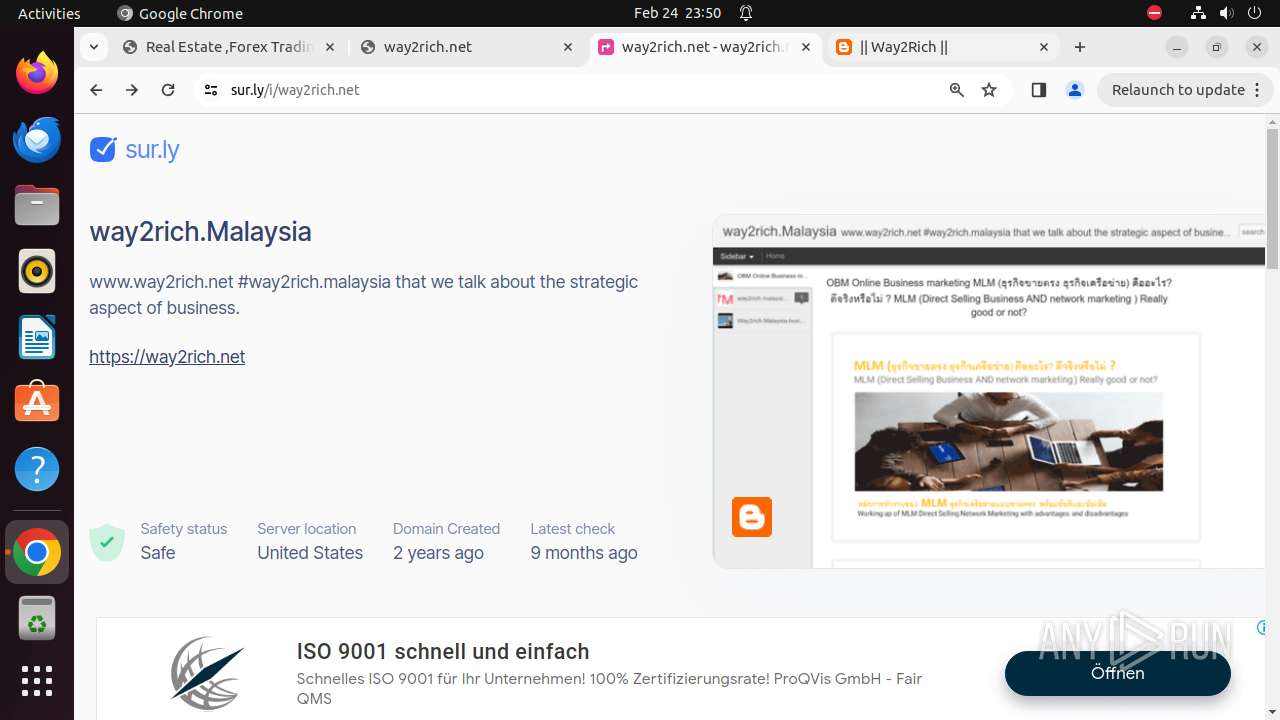Show all applications grid
The height and width of the screenshot is (720, 1280).
click(37, 681)
